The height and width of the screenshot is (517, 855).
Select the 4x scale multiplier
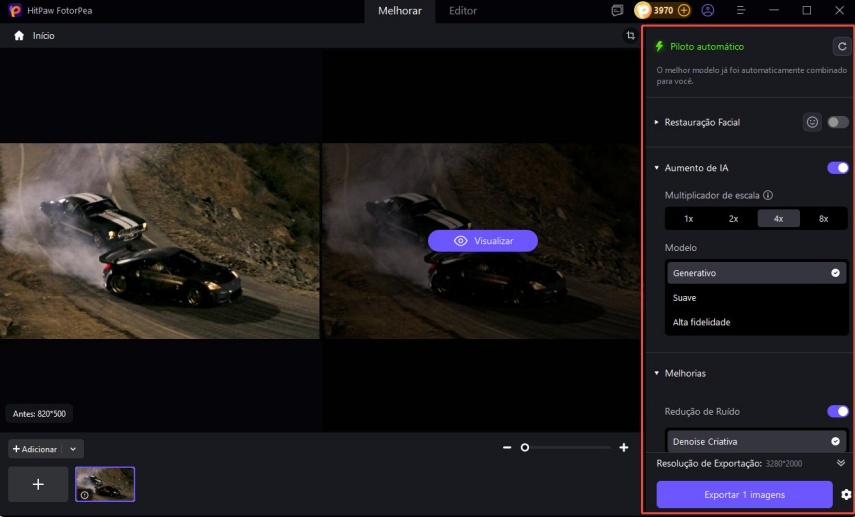[x=779, y=219]
